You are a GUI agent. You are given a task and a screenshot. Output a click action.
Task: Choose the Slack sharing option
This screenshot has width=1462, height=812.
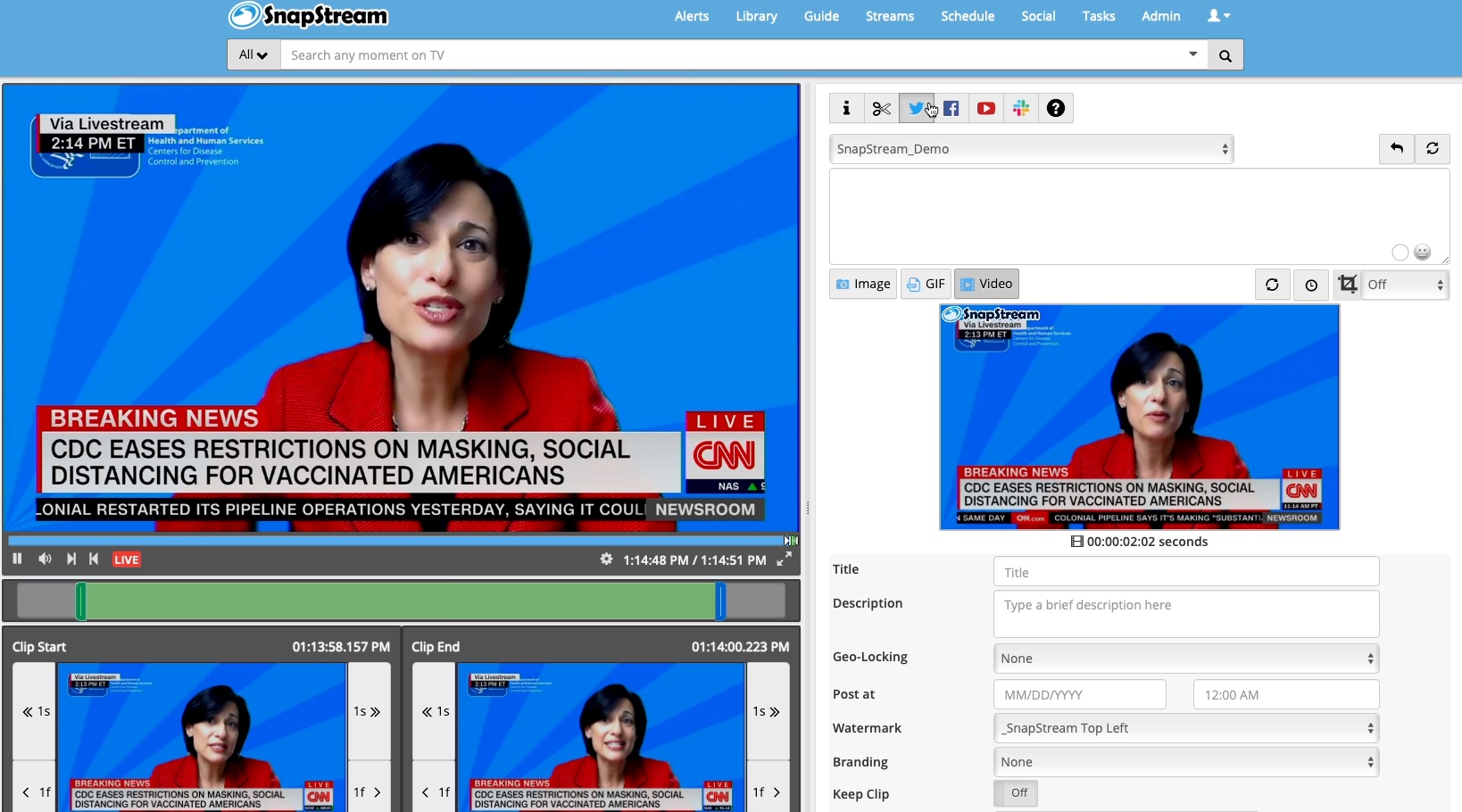click(1020, 108)
